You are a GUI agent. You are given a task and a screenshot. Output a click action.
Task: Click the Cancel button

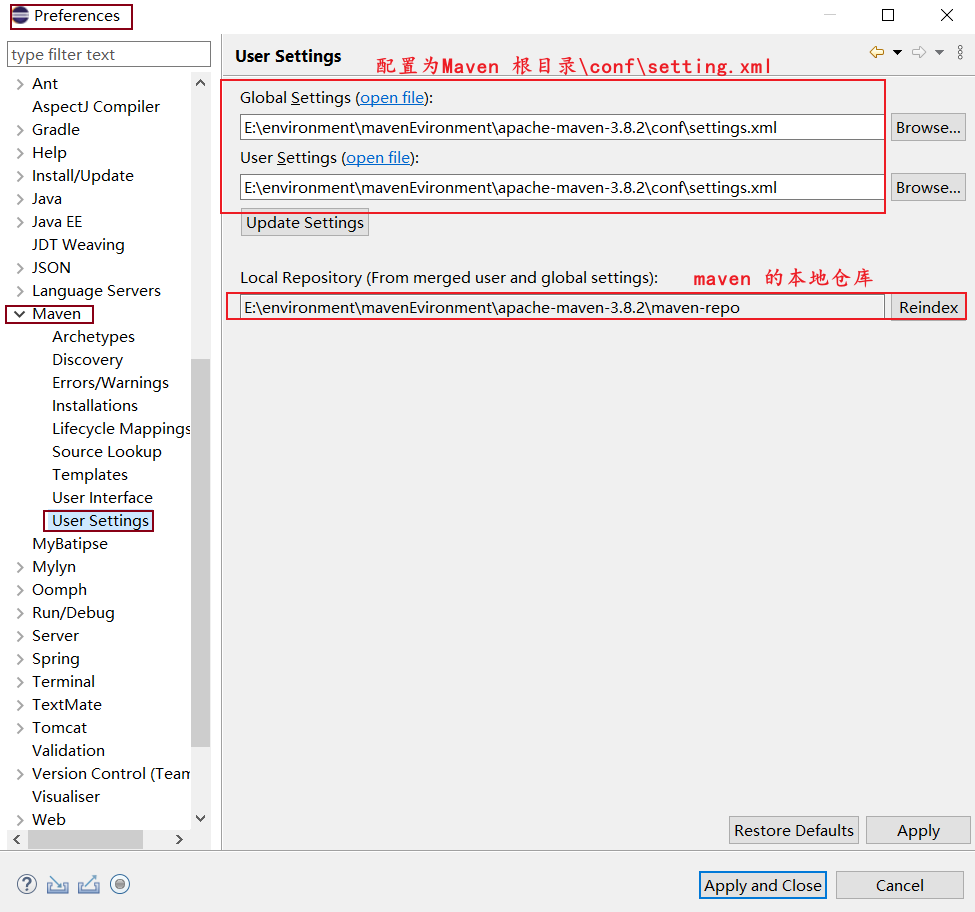click(899, 885)
